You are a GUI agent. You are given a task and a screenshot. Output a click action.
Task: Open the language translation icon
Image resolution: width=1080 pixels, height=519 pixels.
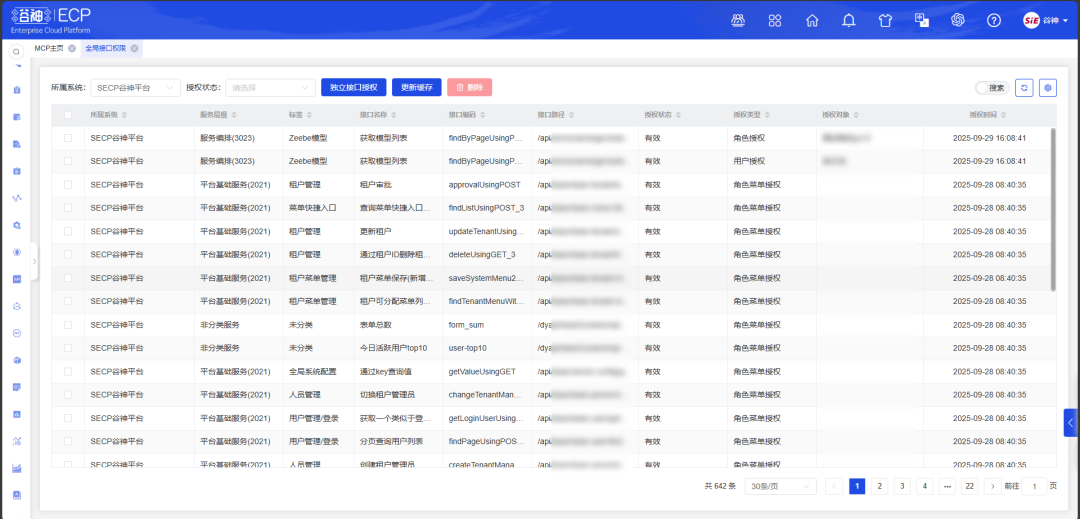coord(922,20)
